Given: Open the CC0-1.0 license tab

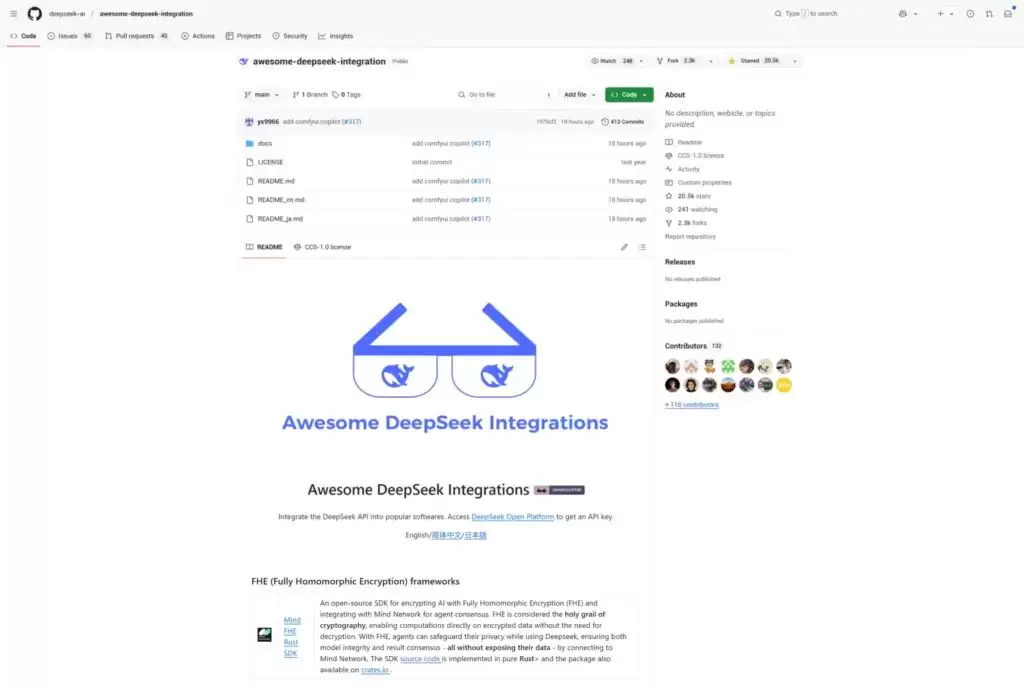Looking at the screenshot, I should coord(323,247).
